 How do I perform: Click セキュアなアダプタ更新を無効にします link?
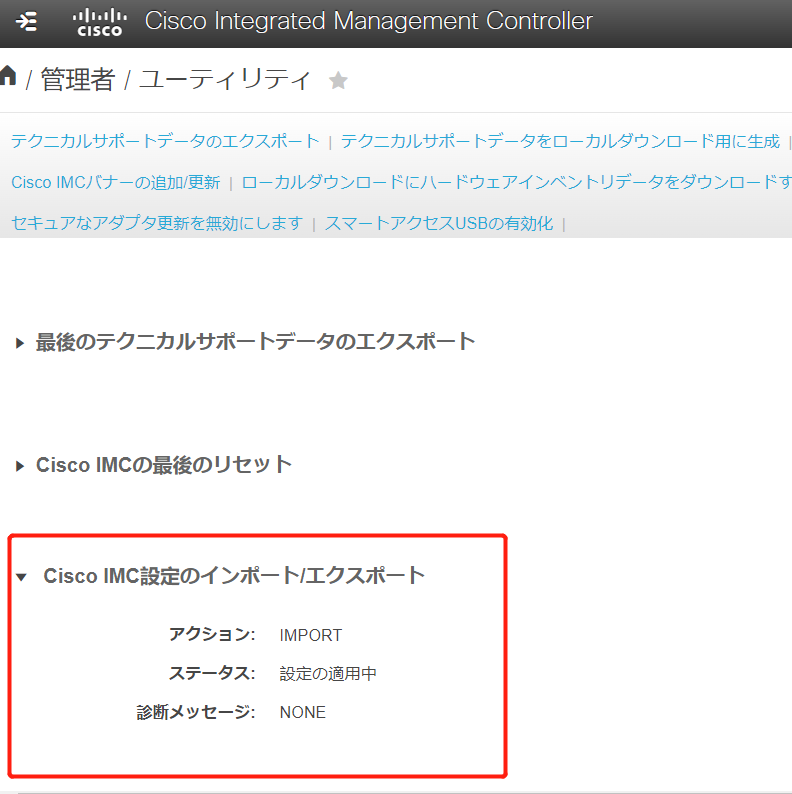click(157, 223)
